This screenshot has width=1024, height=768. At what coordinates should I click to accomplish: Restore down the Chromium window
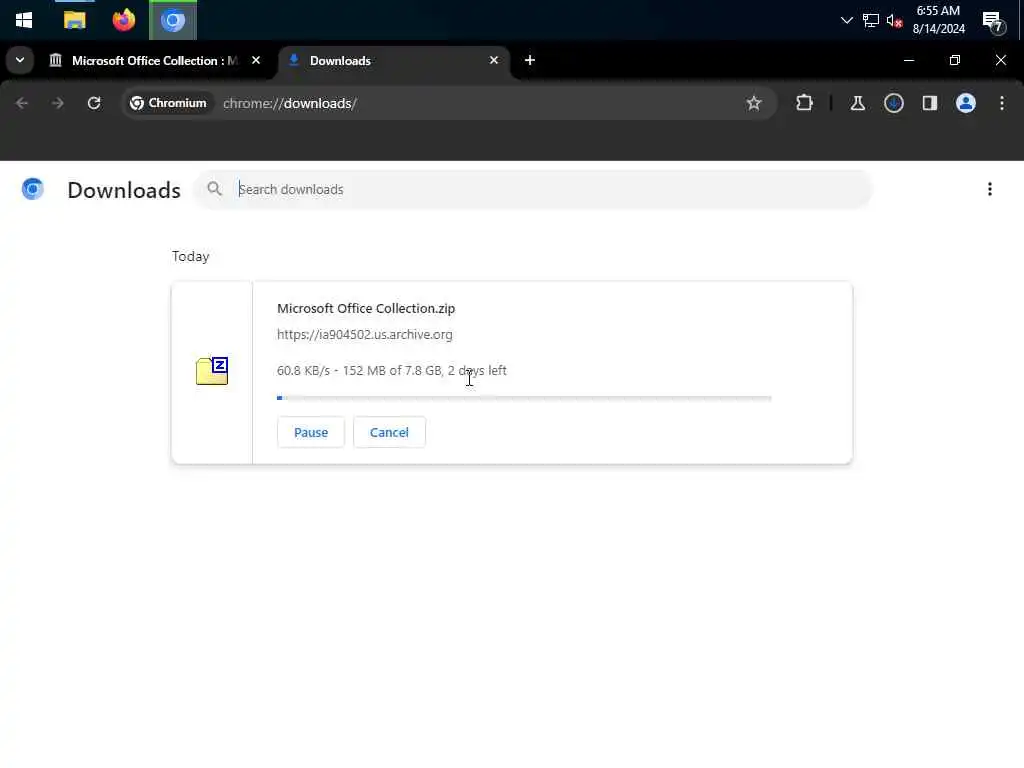[x=955, y=60]
